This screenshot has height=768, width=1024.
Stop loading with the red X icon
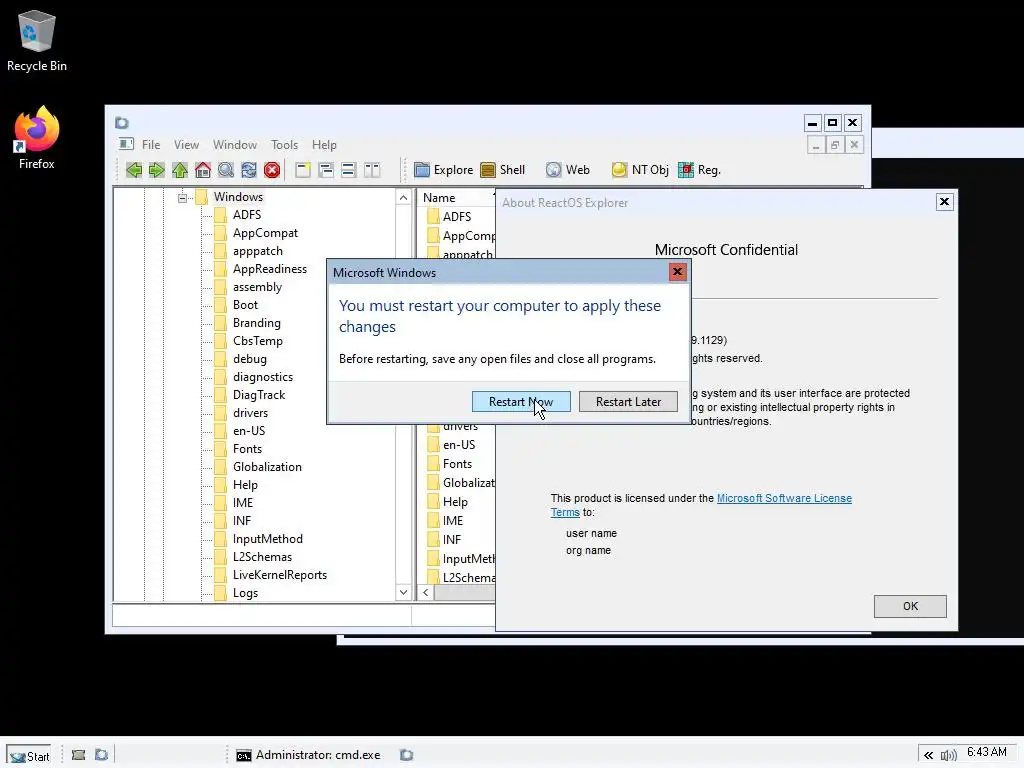point(272,170)
